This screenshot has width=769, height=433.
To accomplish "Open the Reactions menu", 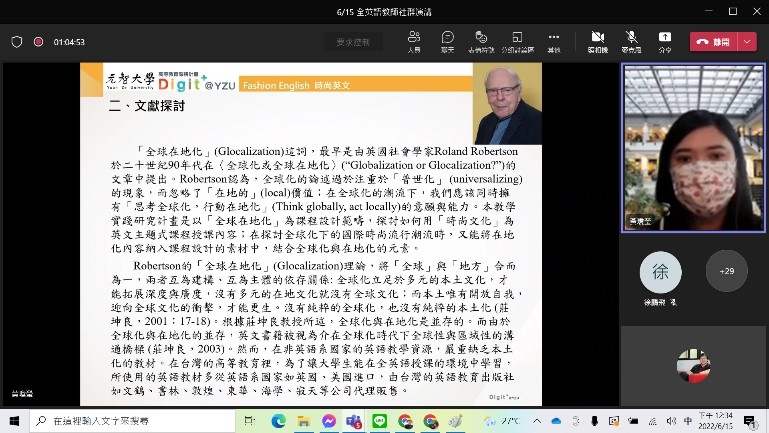I will point(481,41).
